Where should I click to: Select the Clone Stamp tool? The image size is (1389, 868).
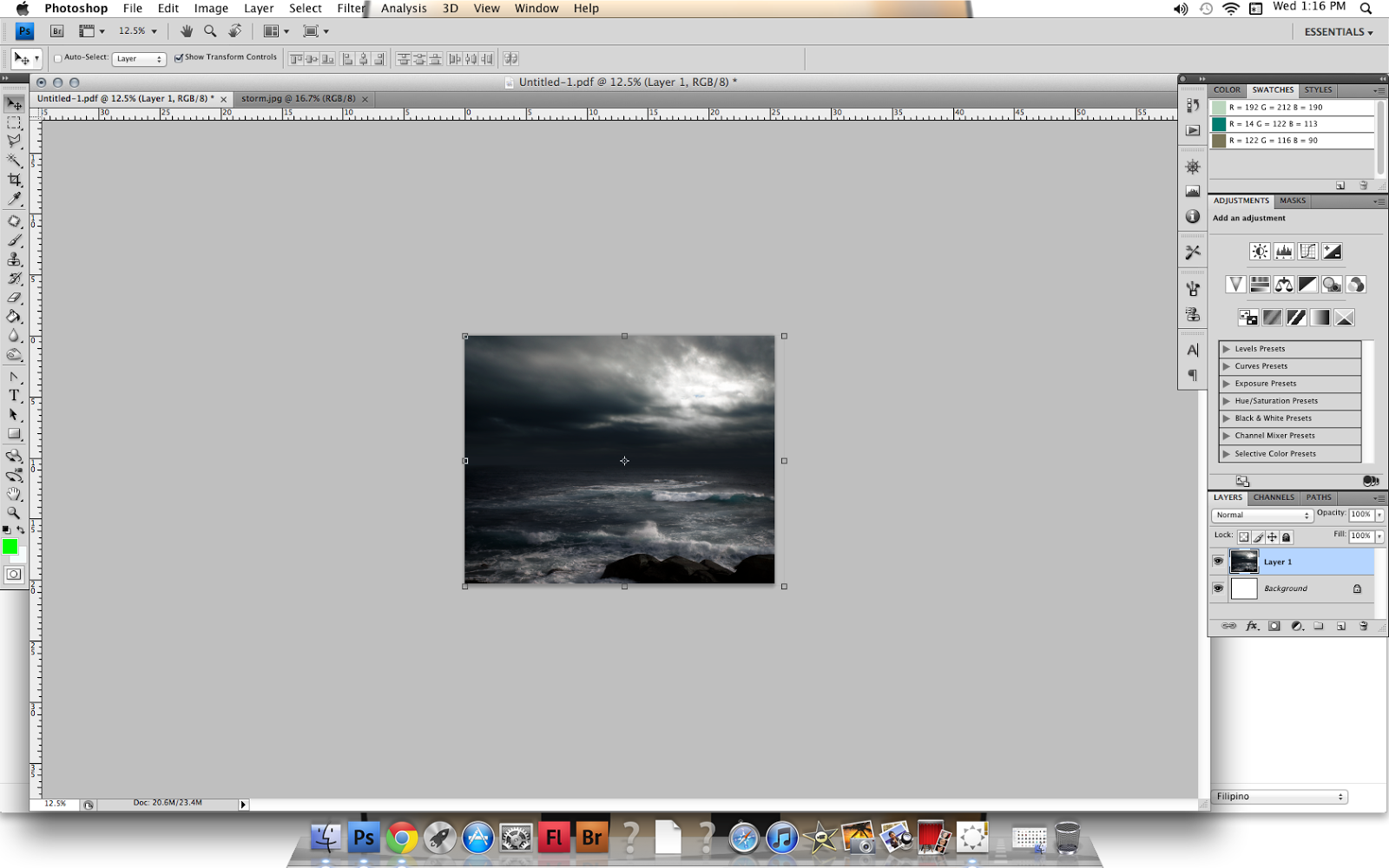(14, 260)
